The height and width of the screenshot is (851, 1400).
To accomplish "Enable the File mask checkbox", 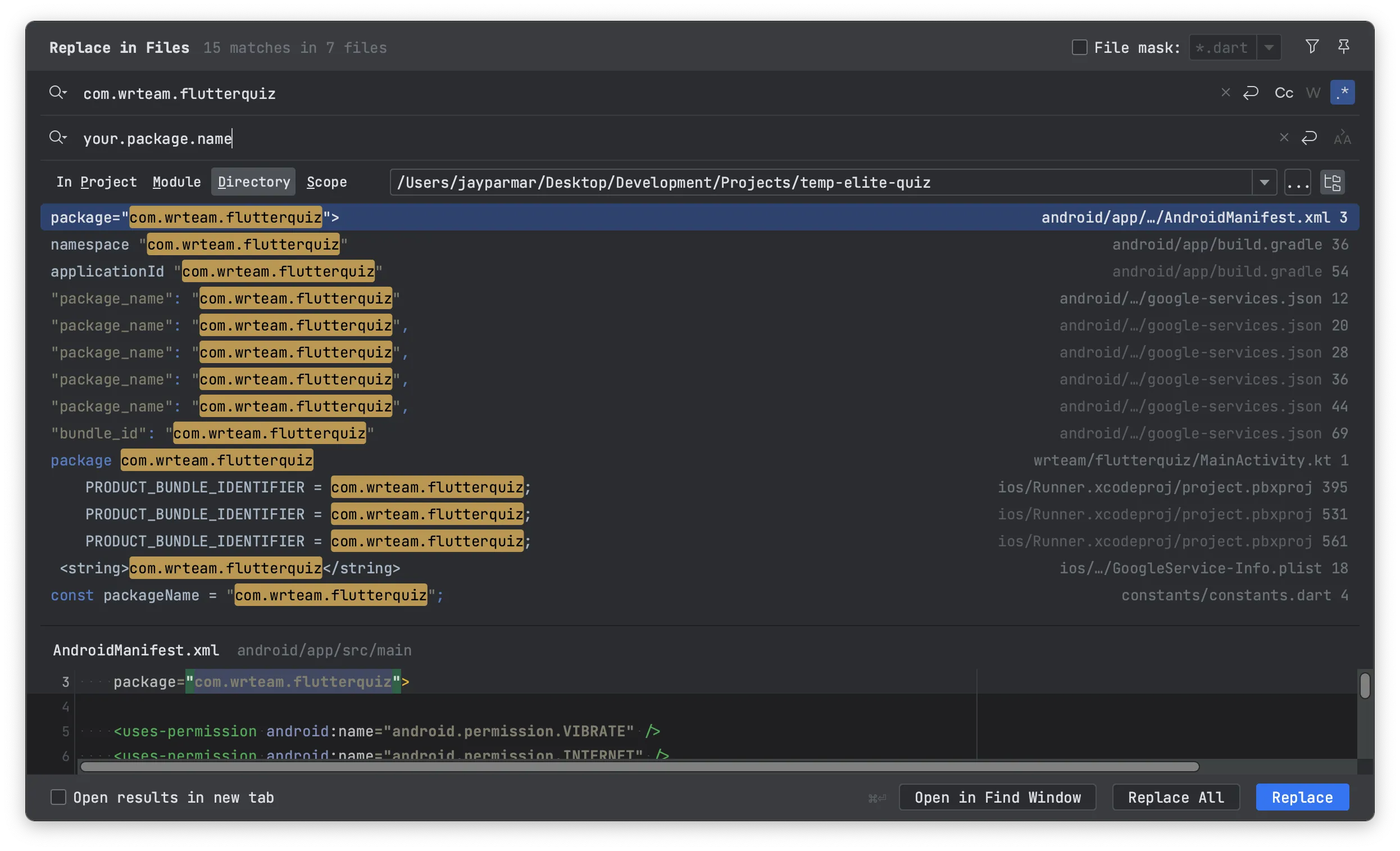I will pyautogui.click(x=1079, y=47).
